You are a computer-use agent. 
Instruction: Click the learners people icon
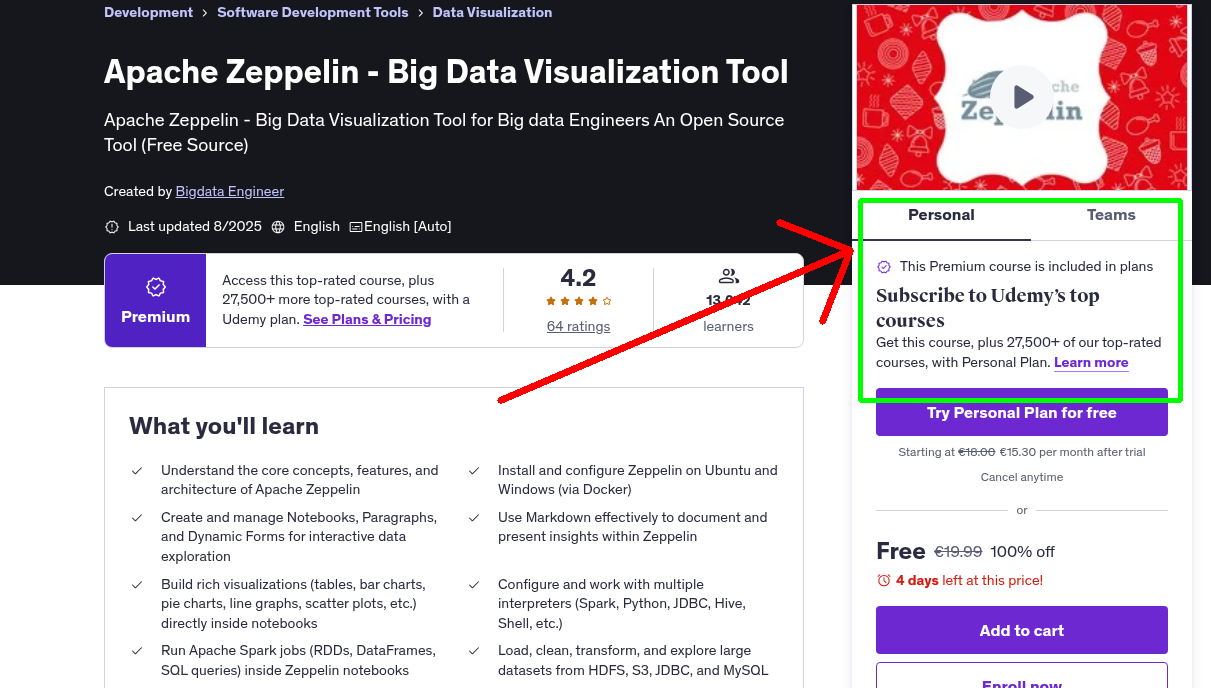click(728, 276)
